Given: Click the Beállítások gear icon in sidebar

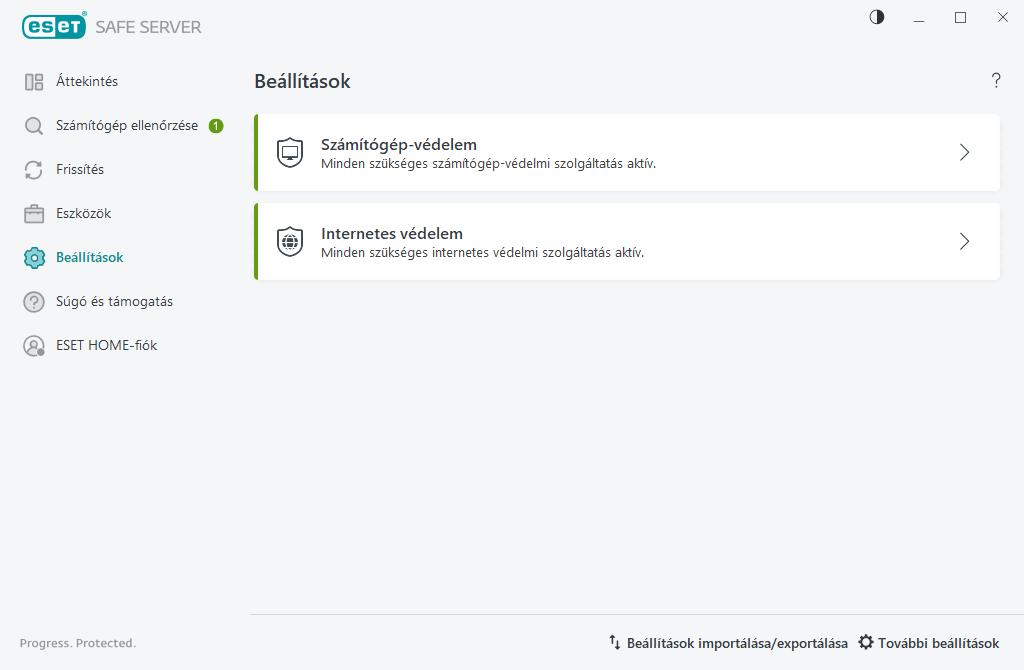Looking at the screenshot, I should [x=34, y=258].
